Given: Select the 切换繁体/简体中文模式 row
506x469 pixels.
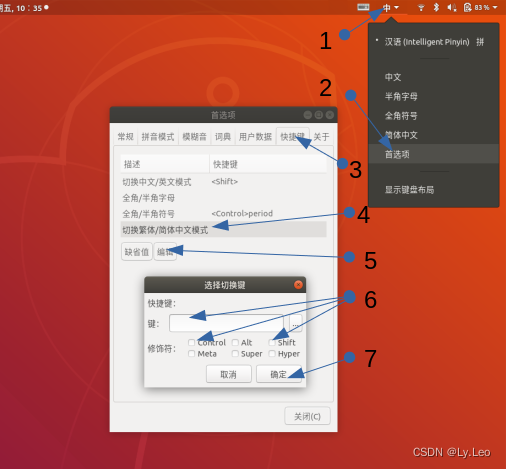Looking at the screenshot, I should (x=223, y=230).
